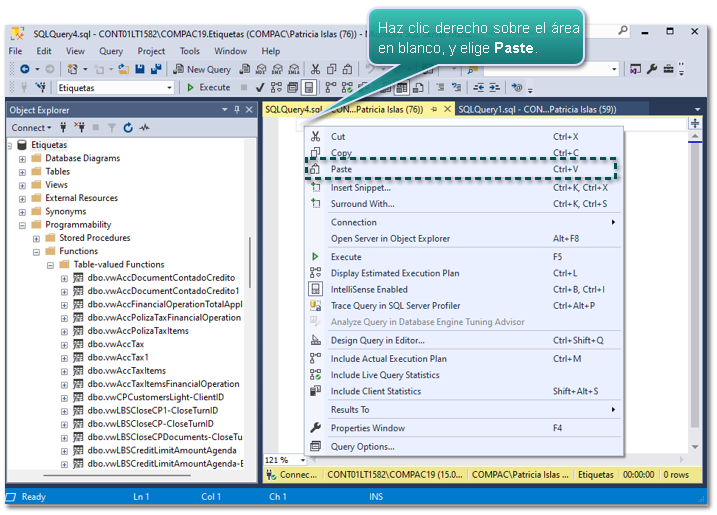Click Display Estimated Execution Plan toolbar icon

(x=276, y=87)
